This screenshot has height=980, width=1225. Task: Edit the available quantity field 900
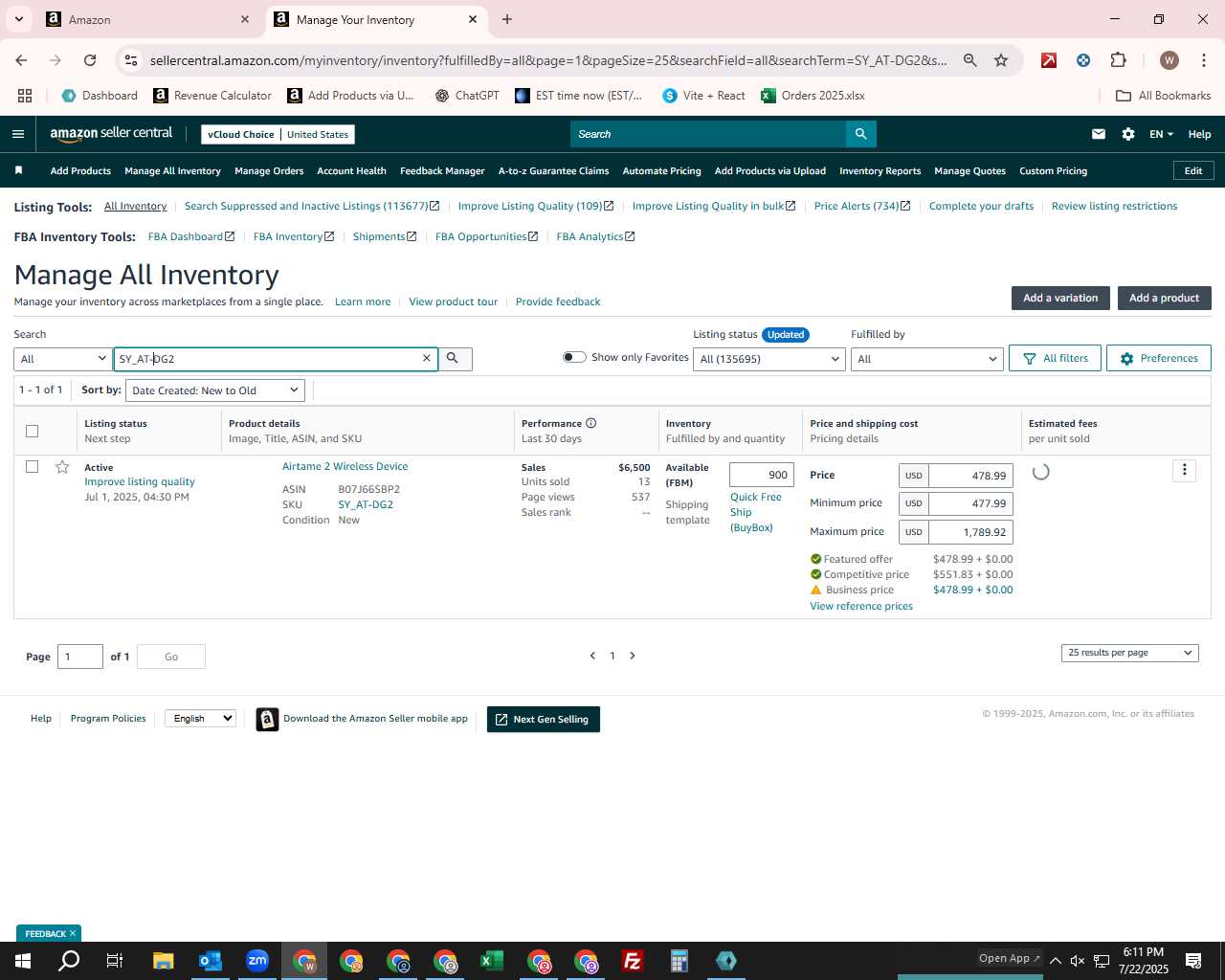tap(762, 475)
